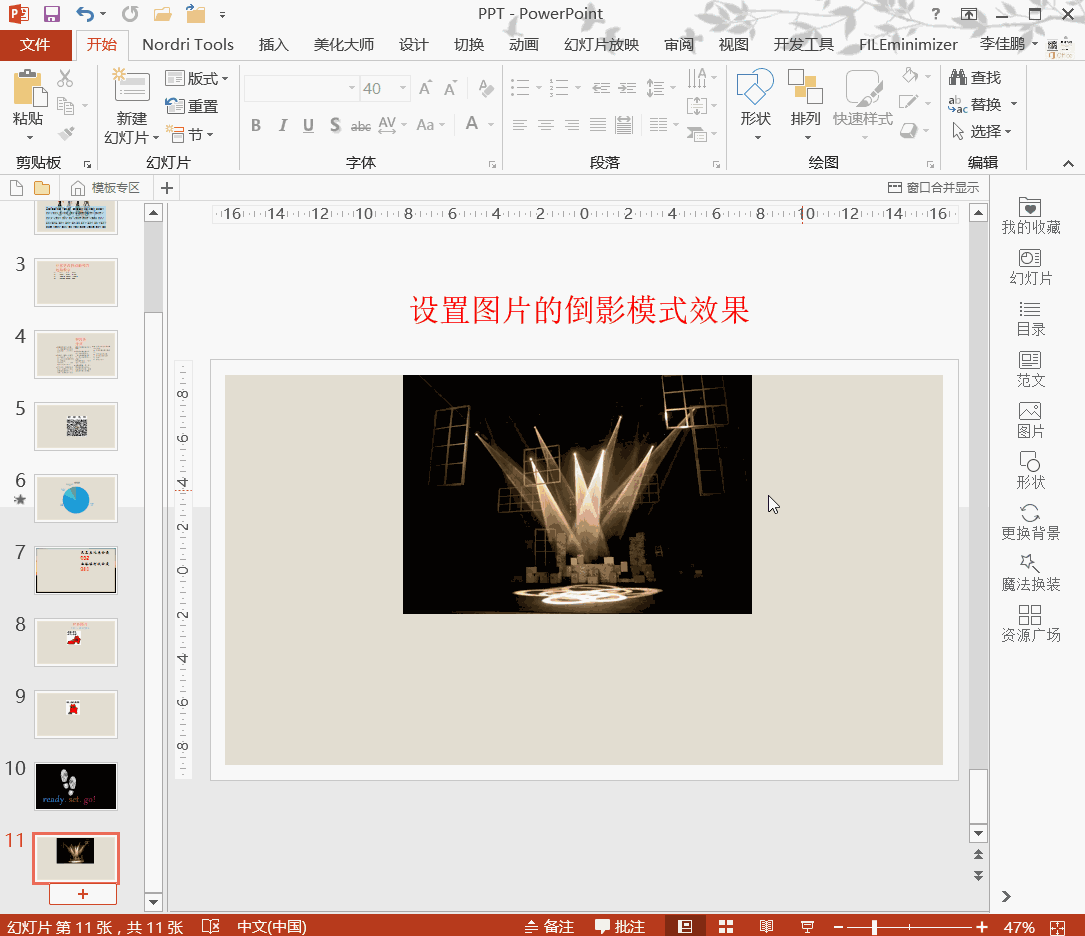Open the font name combo box
Image resolution: width=1085 pixels, height=936 pixels.
point(301,88)
